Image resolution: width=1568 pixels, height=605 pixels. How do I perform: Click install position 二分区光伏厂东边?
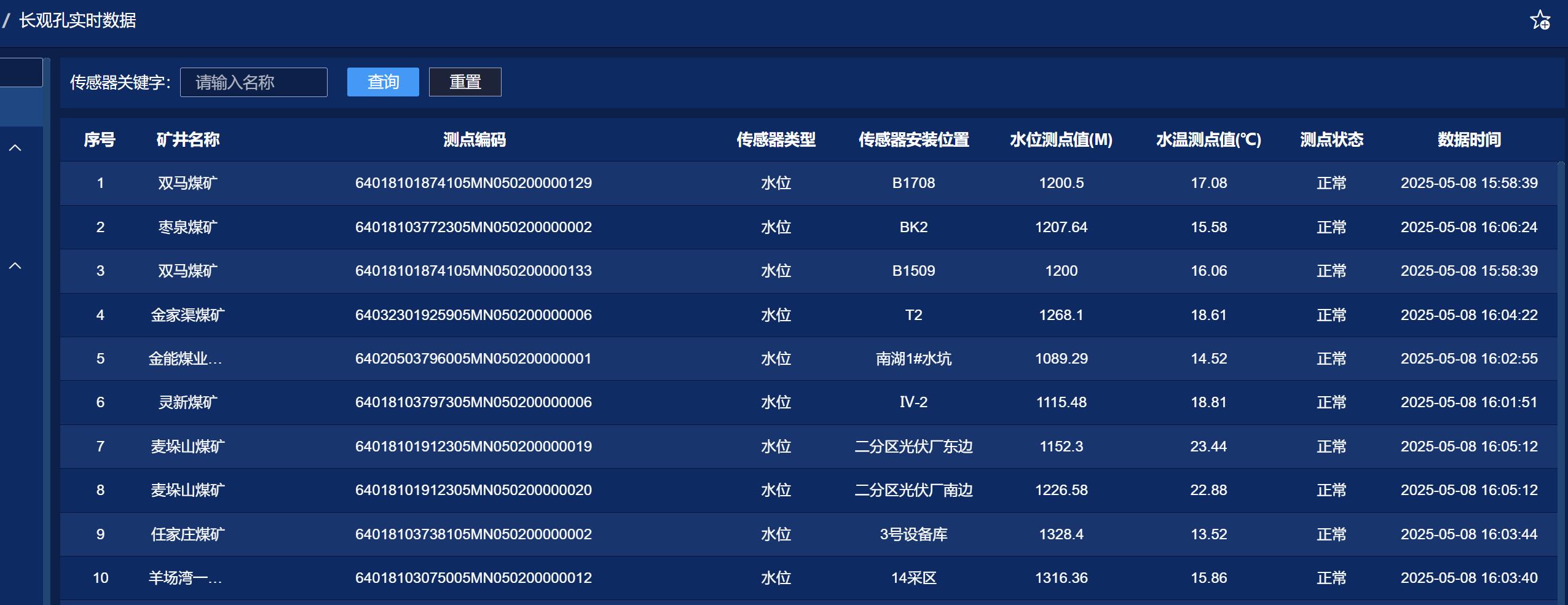click(x=914, y=447)
